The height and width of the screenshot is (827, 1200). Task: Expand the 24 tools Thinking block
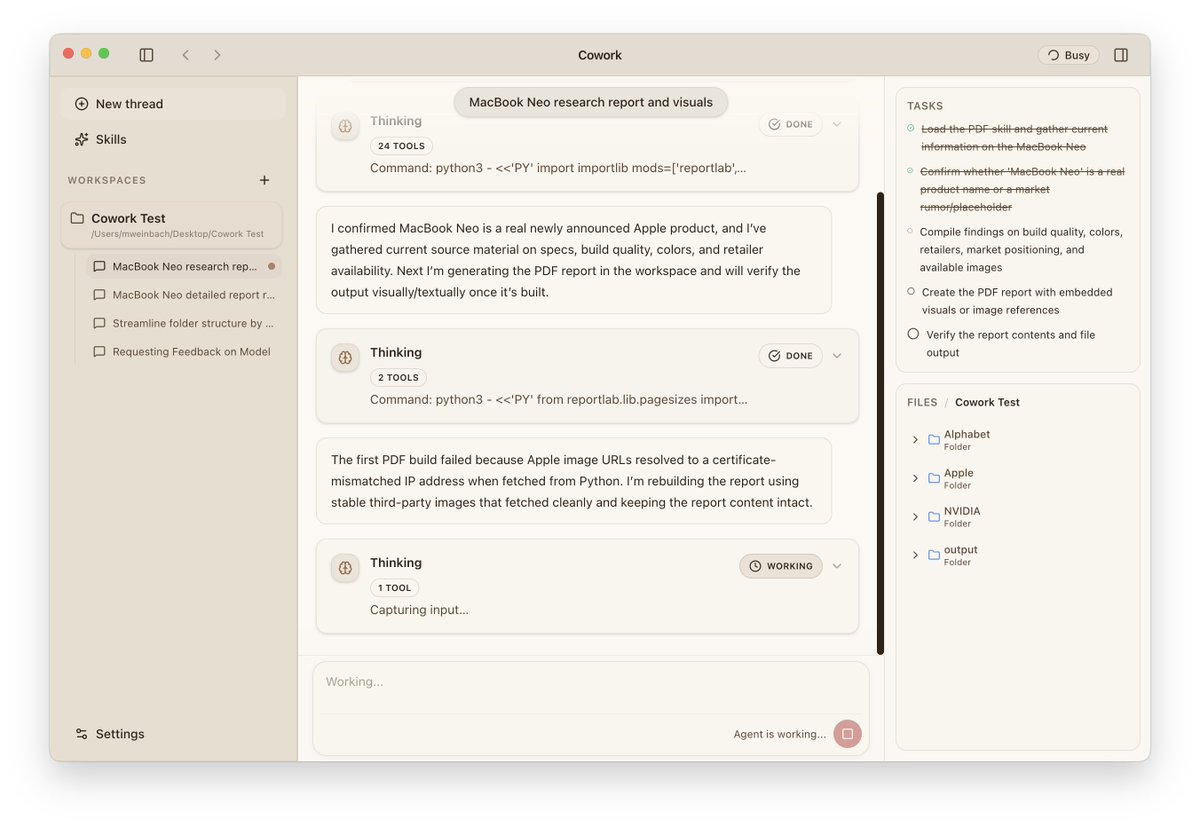(x=837, y=125)
